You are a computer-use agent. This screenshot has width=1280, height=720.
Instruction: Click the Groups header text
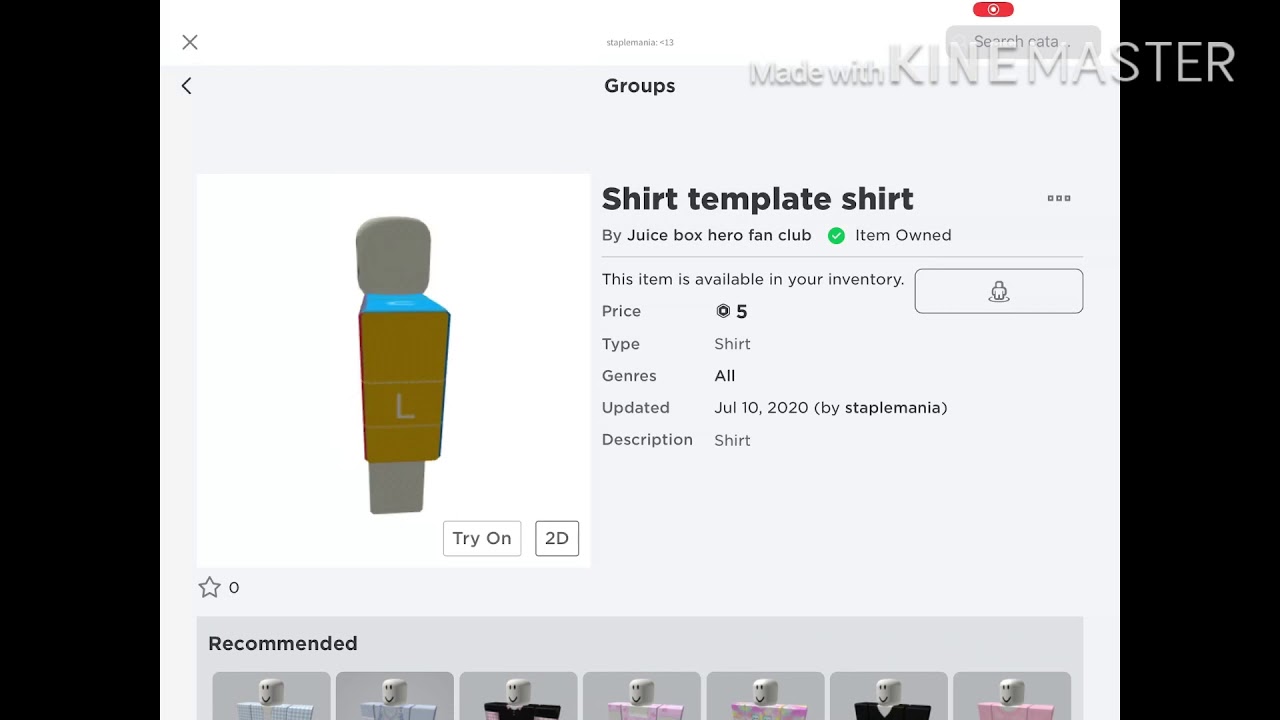(x=640, y=86)
